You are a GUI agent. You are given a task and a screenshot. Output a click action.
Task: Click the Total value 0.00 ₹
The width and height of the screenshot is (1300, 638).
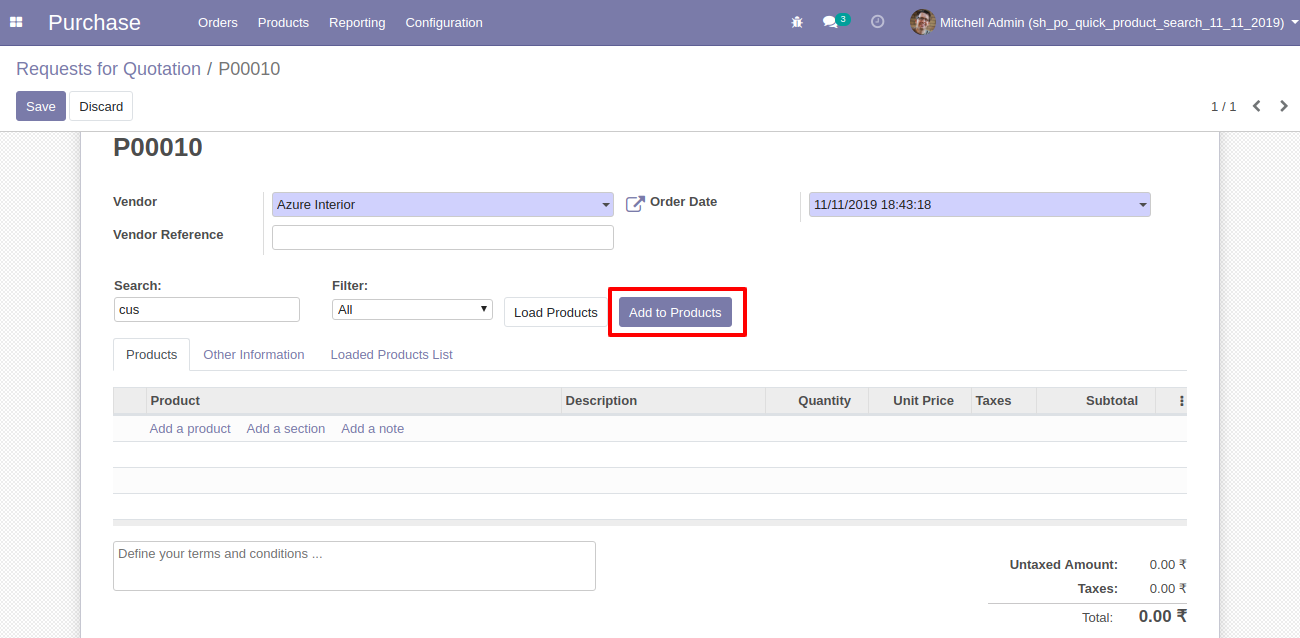pyautogui.click(x=1163, y=616)
